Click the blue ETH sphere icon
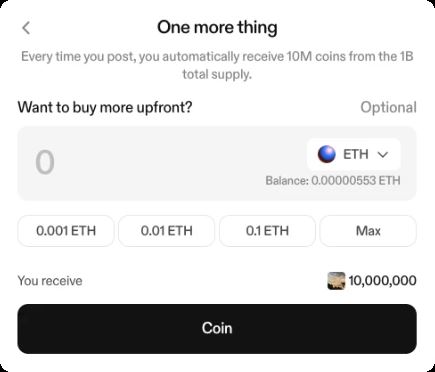The width and height of the screenshot is (435, 372). [x=326, y=154]
